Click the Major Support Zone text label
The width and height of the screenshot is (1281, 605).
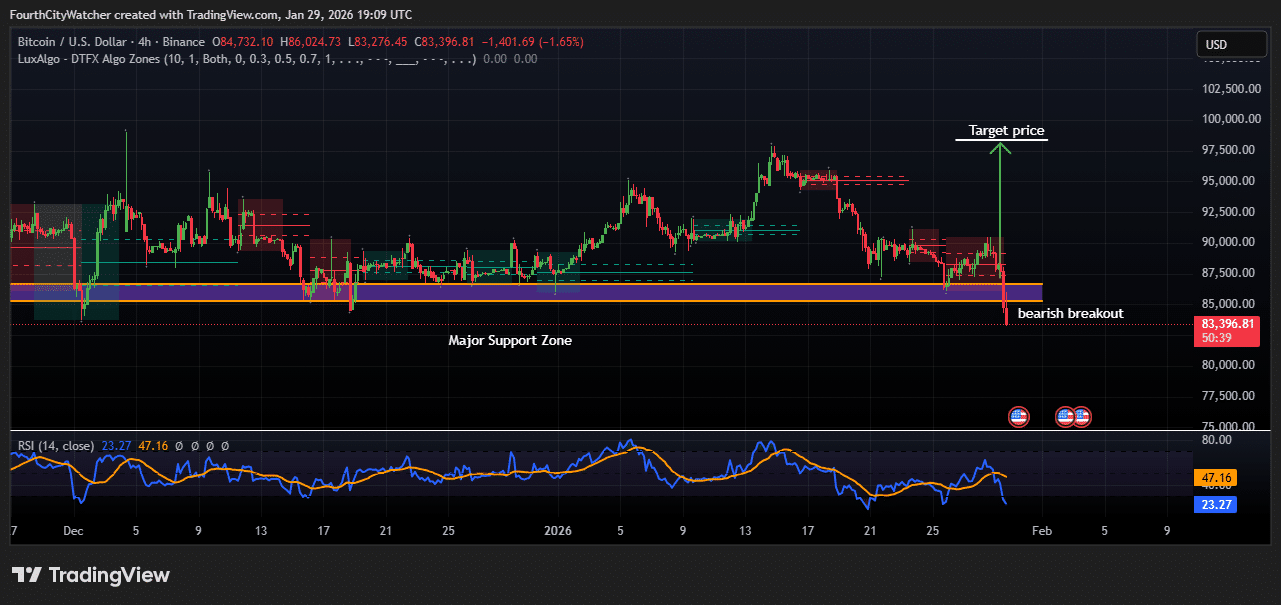(510, 340)
